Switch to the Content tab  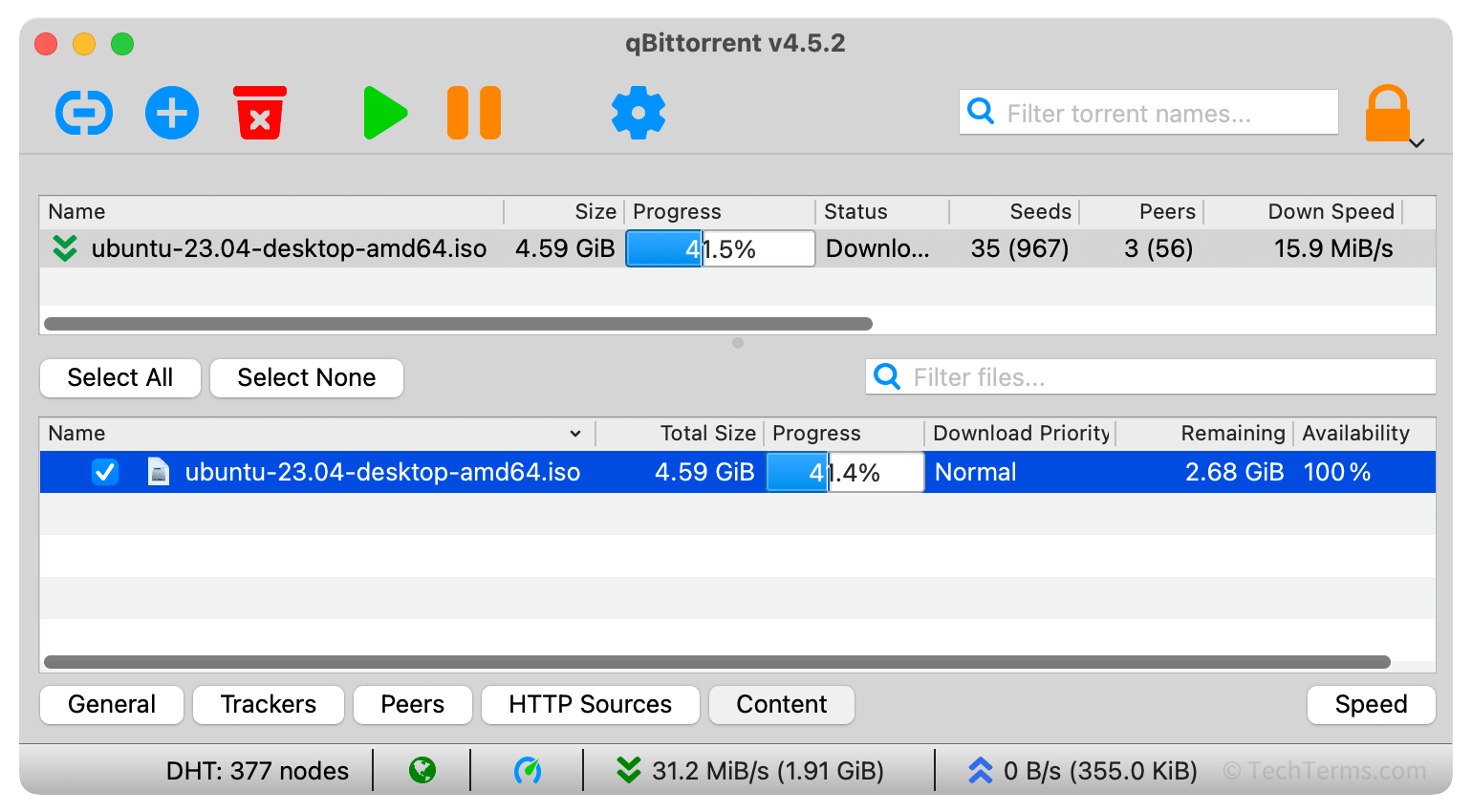[782, 704]
